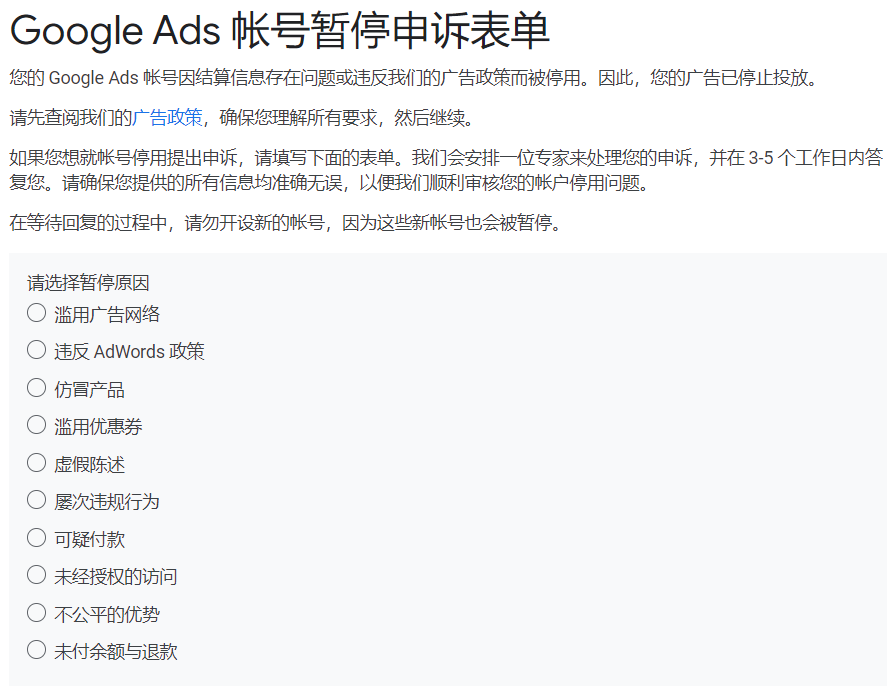Viewport: 888px width, 686px height.
Task: Select 仿冒产品 radio button
Action: [37, 388]
